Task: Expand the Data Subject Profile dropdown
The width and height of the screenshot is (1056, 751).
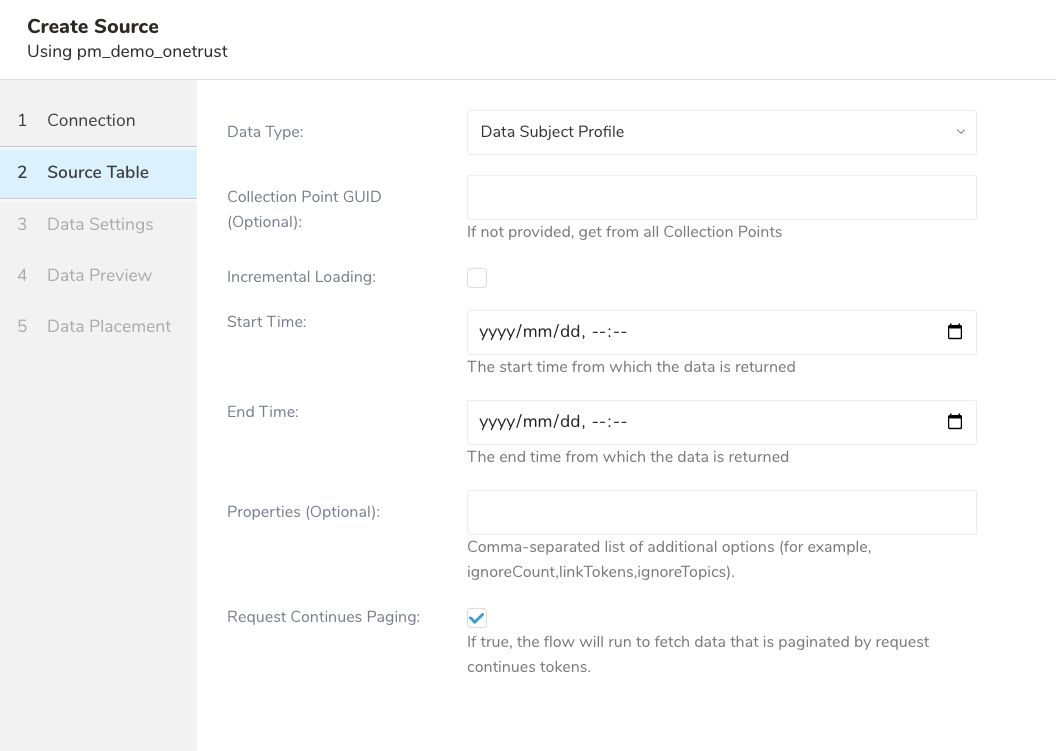Action: pos(720,132)
